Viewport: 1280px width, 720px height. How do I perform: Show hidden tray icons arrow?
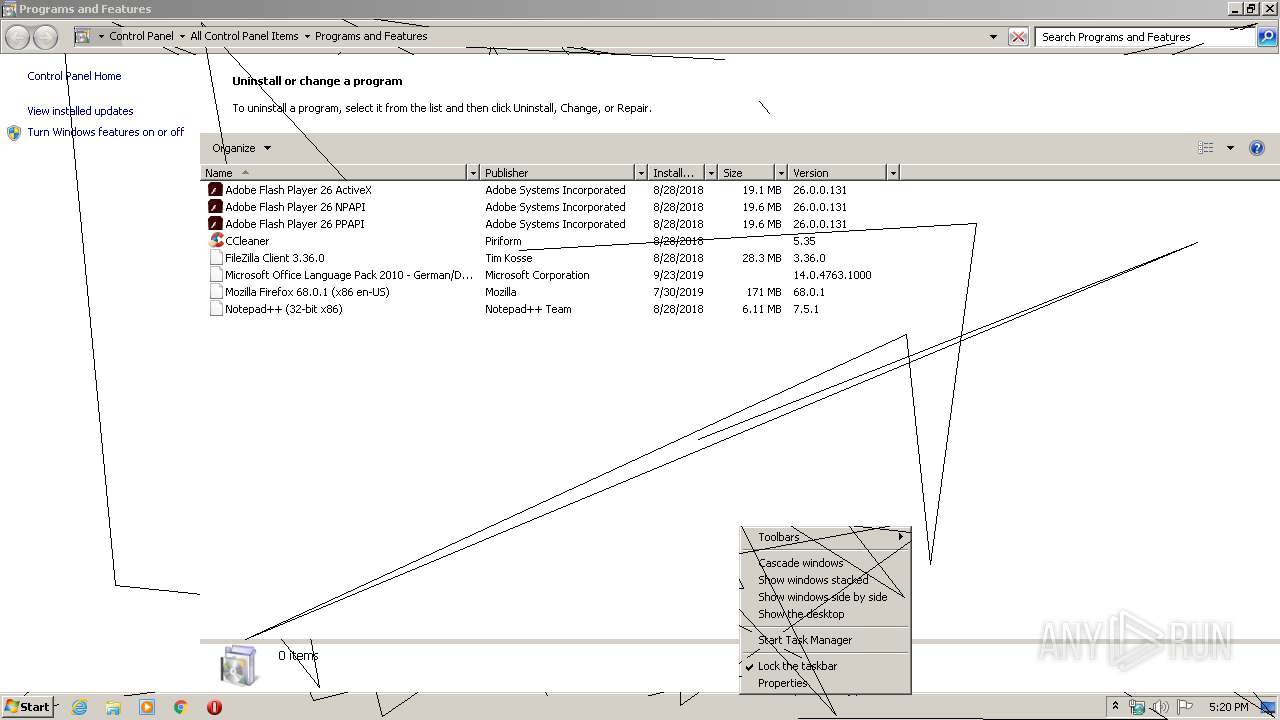coord(1115,707)
